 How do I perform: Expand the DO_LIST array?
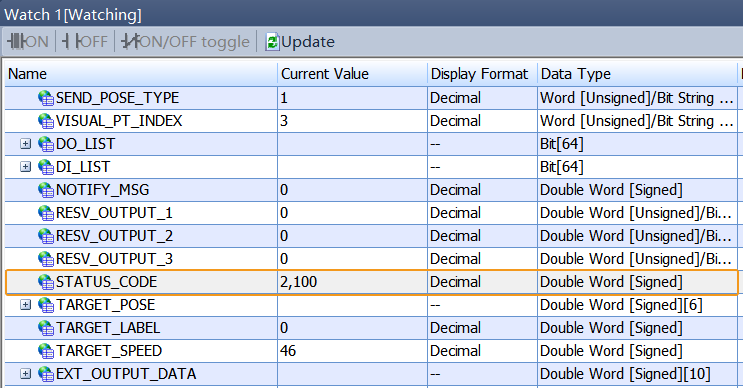click(26, 144)
